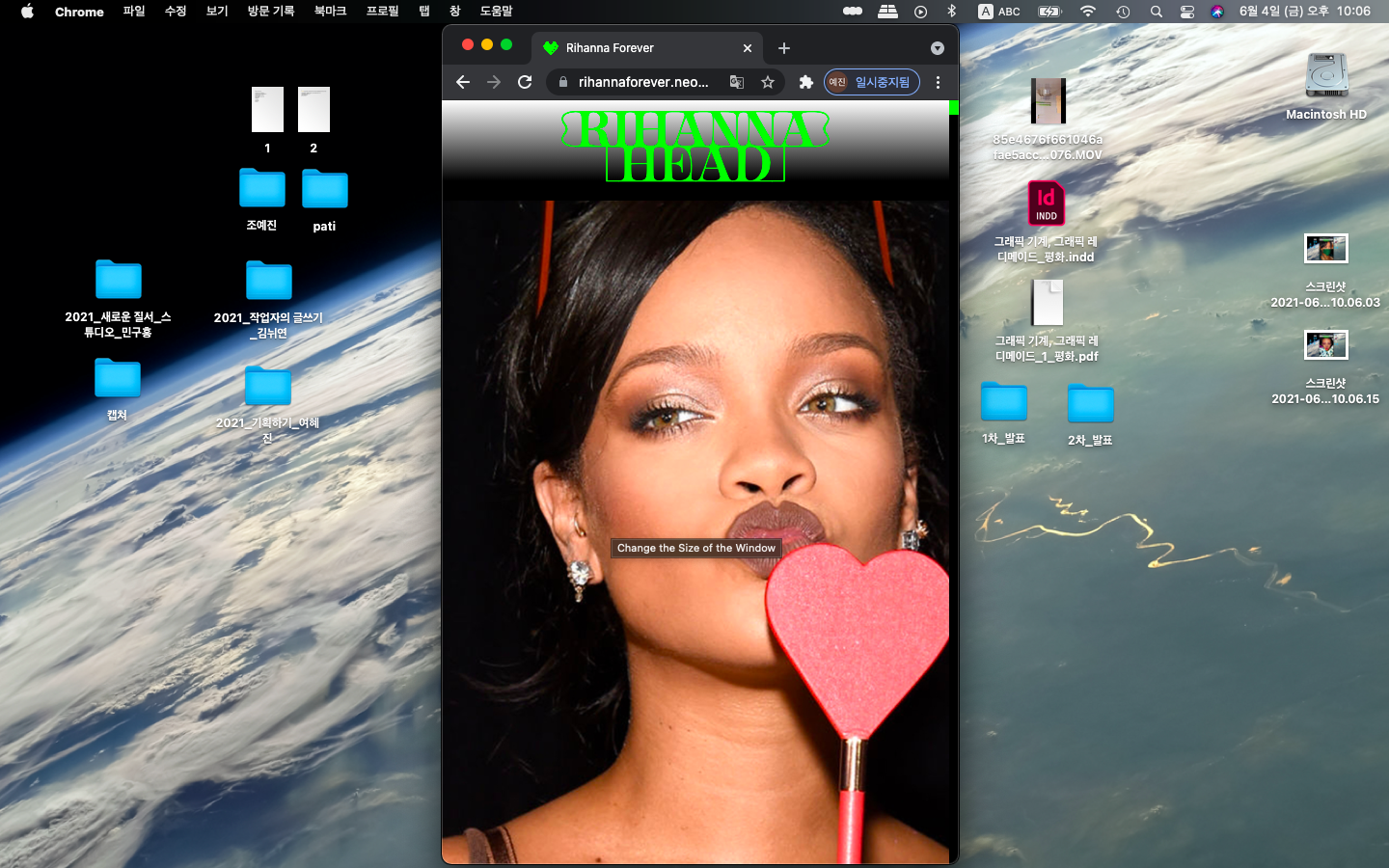The height and width of the screenshot is (868, 1389).
Task: Select the 2021_기획하기_여혜진 folder
Action: click(268, 386)
